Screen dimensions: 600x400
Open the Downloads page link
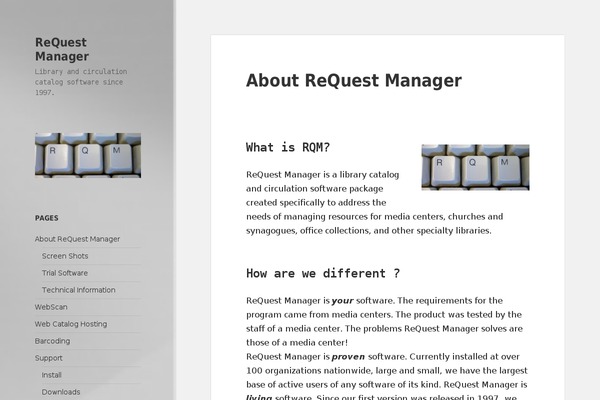coord(61,392)
